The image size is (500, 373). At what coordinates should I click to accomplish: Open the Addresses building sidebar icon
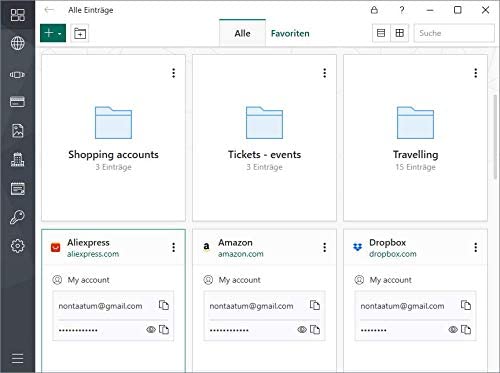[x=17, y=159]
